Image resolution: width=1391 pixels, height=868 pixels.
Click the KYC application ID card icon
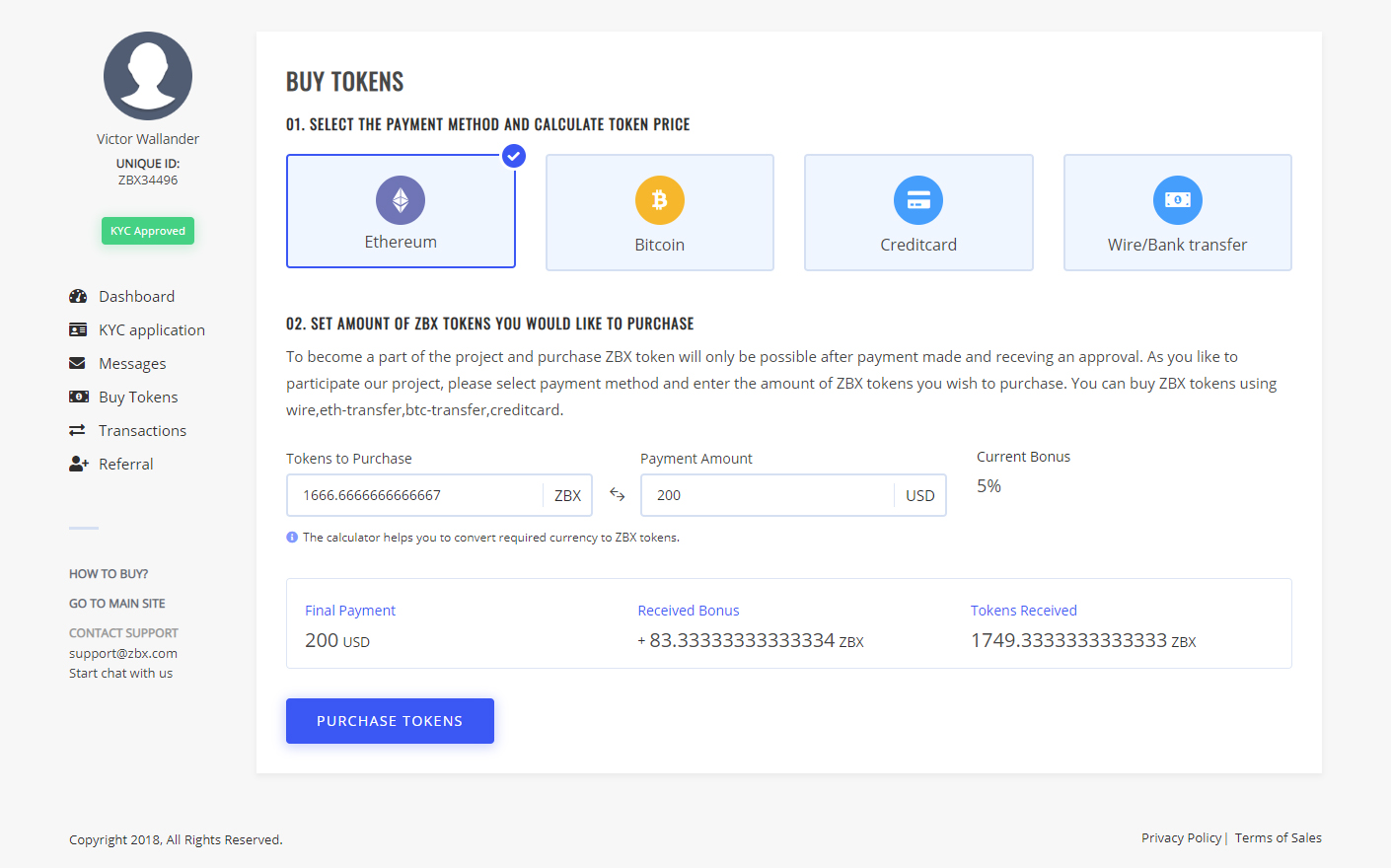click(78, 329)
